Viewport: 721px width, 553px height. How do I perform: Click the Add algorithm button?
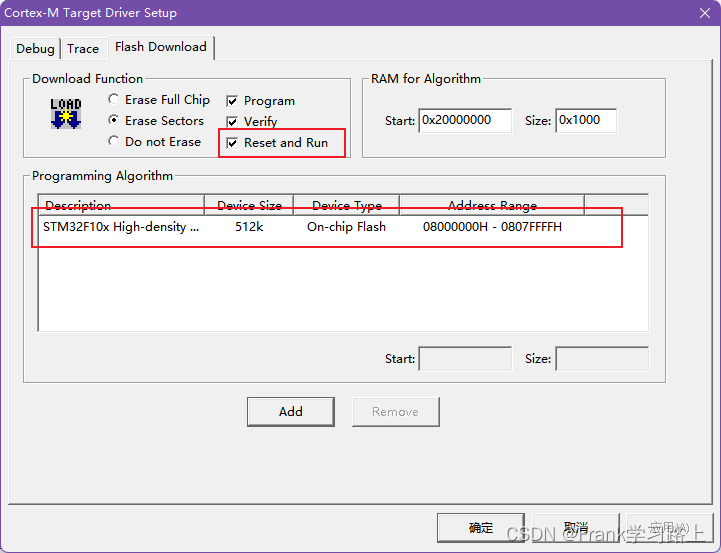pyautogui.click(x=291, y=411)
